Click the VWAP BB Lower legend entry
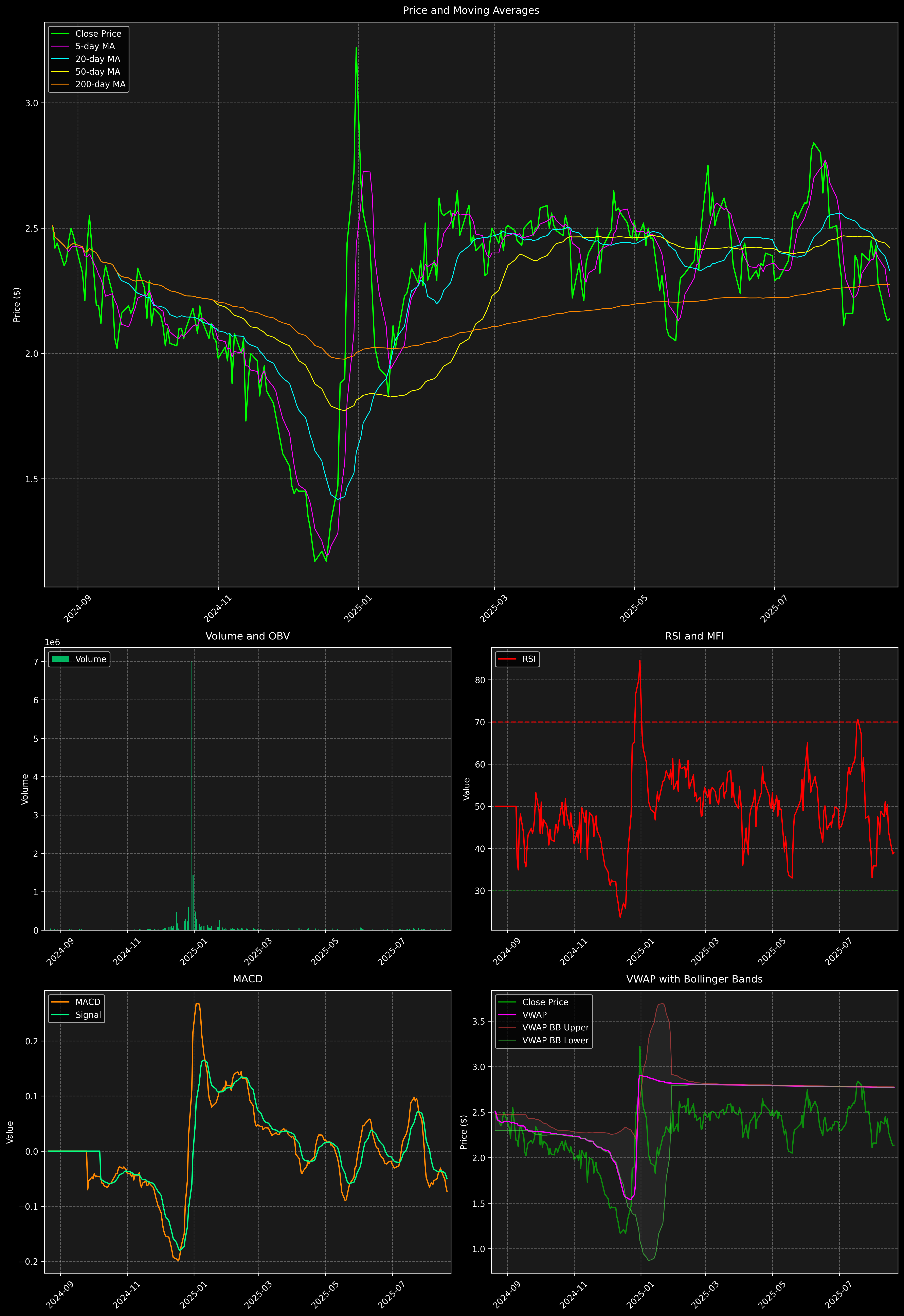 pyautogui.click(x=555, y=1040)
